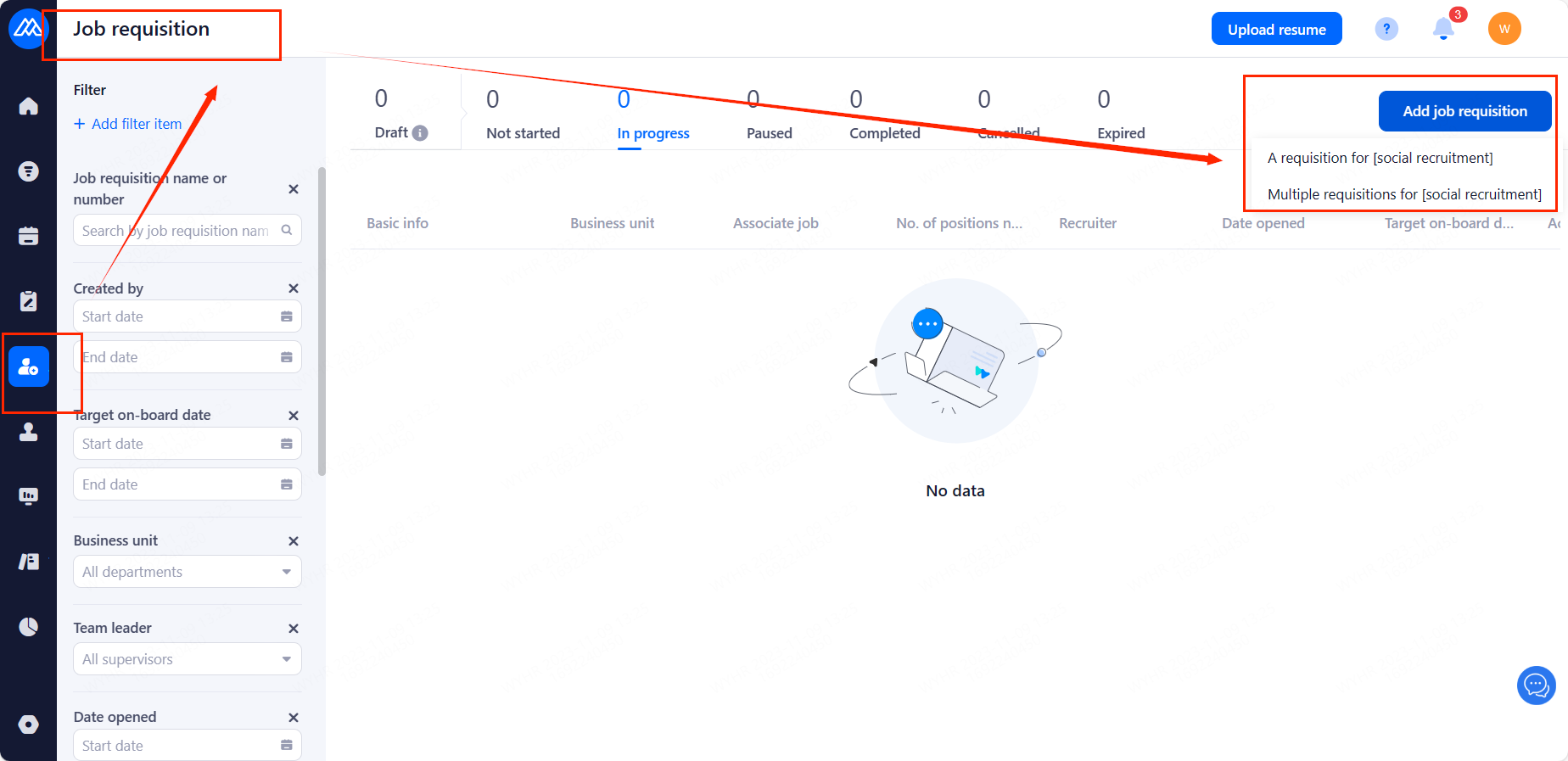Open the chat support bubble icon
Screen dimensions: 1568x761
[1536, 685]
